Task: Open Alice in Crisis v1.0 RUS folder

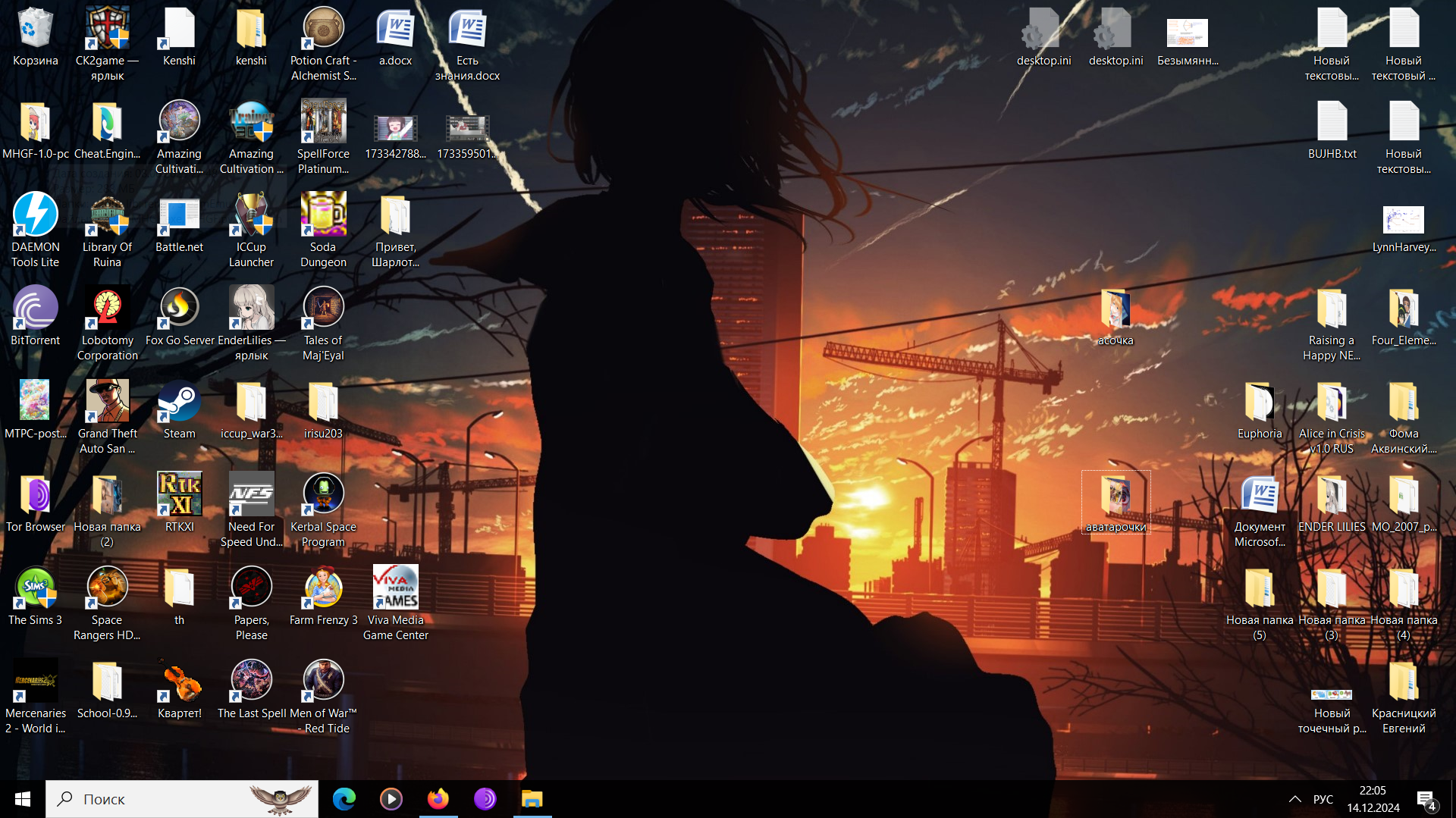Action: tap(1332, 417)
